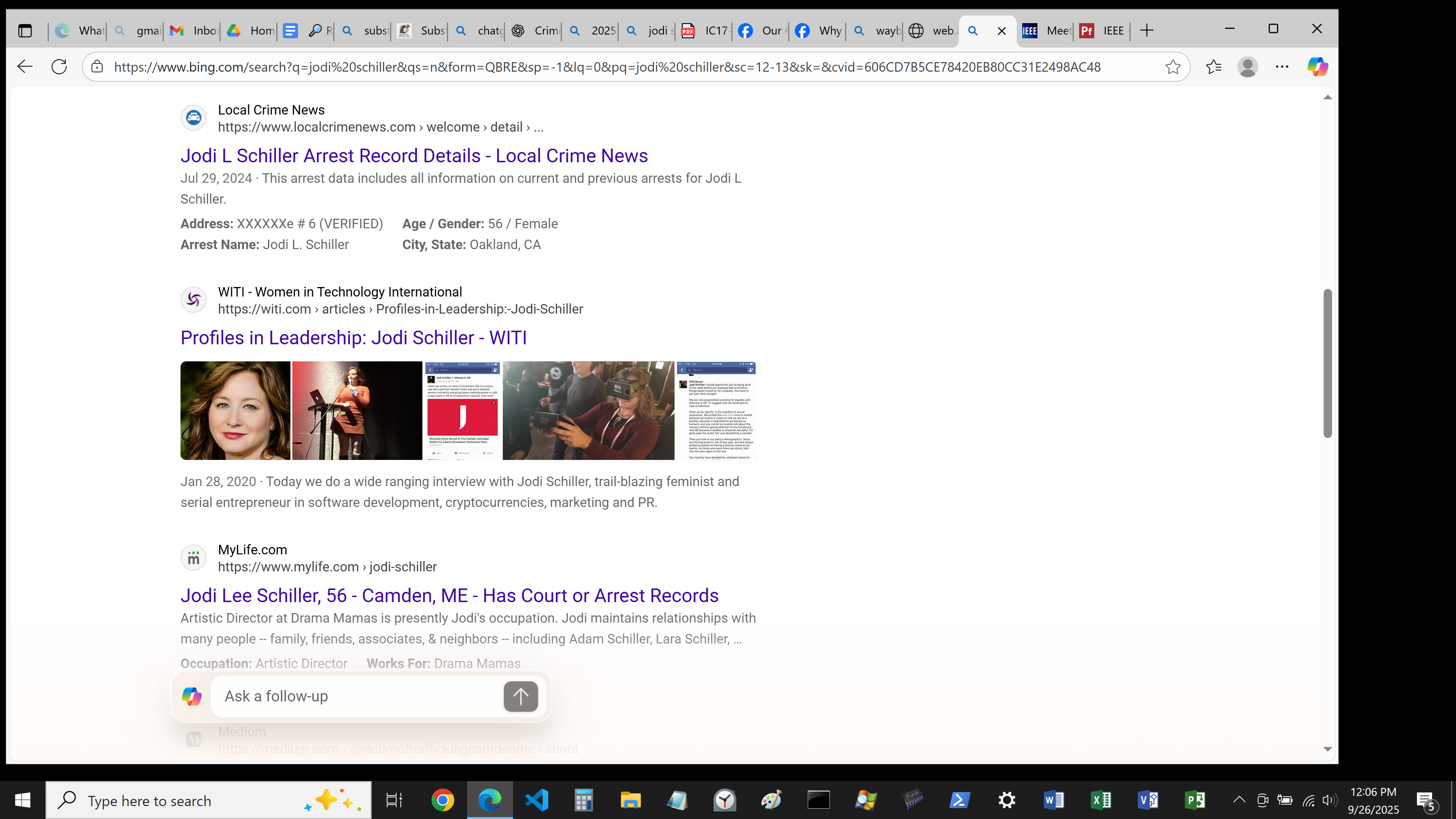
Task: Click Jodi Schiller portrait thumbnail
Action: pos(235,410)
